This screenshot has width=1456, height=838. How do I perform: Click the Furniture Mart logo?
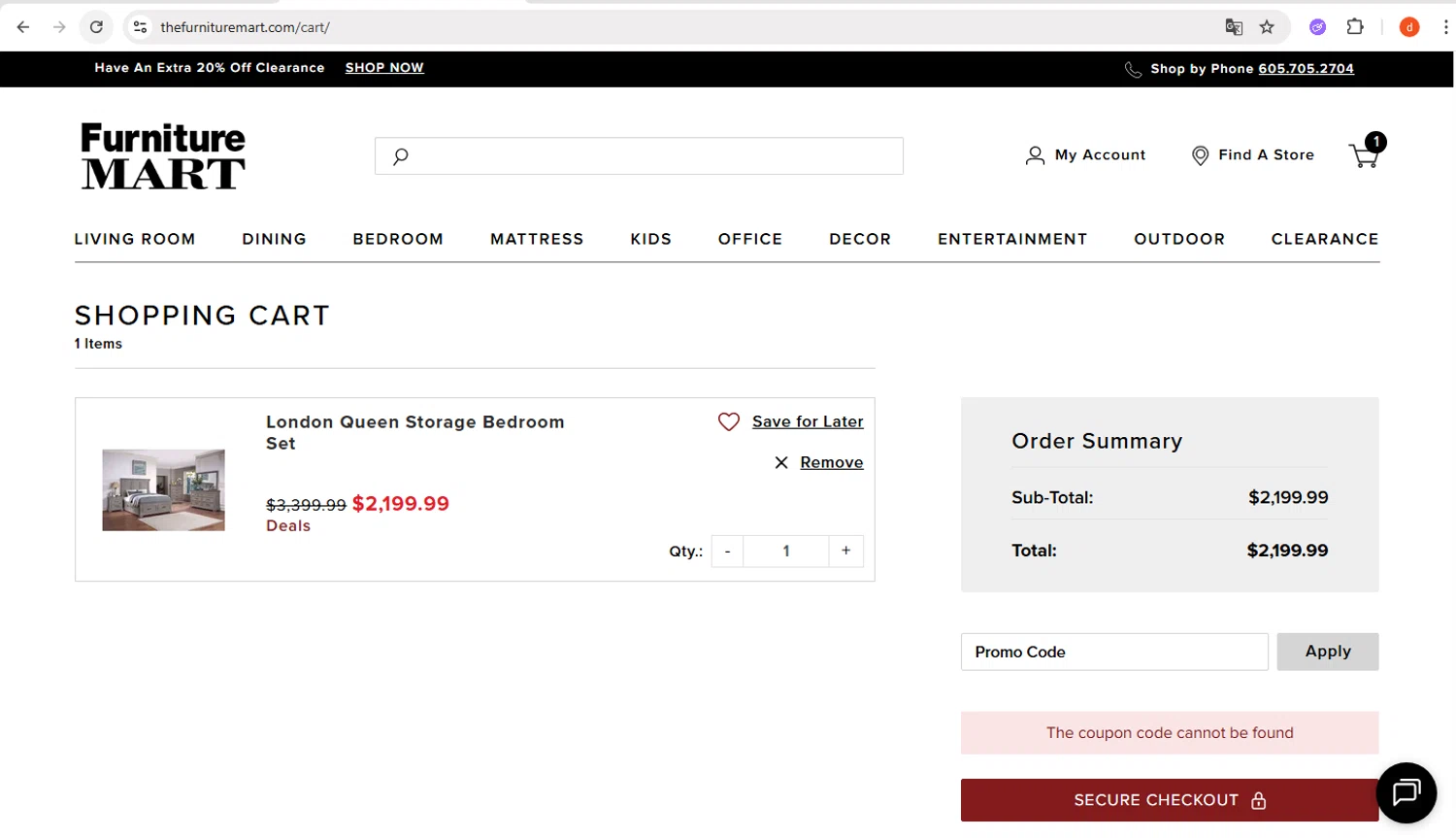(x=163, y=155)
